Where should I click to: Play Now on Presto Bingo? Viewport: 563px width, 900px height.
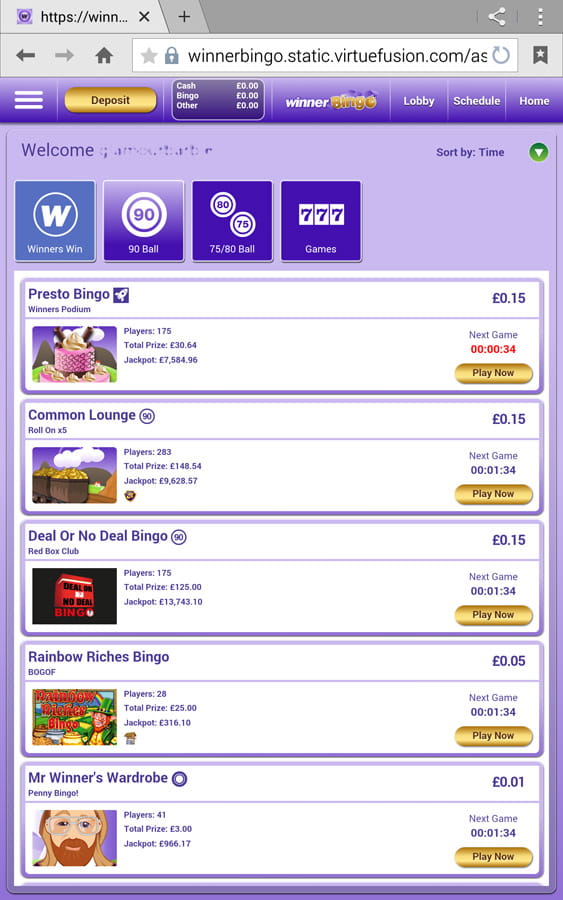click(494, 373)
